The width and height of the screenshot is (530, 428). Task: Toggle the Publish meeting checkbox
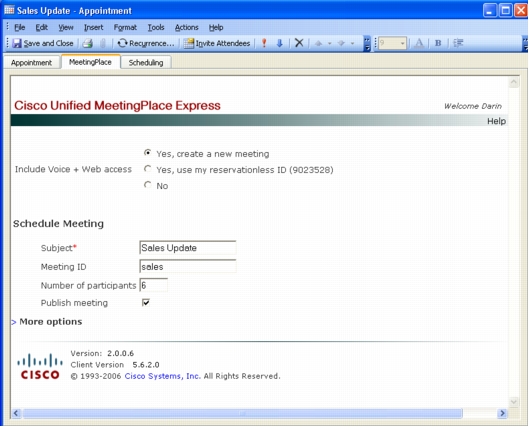146,303
